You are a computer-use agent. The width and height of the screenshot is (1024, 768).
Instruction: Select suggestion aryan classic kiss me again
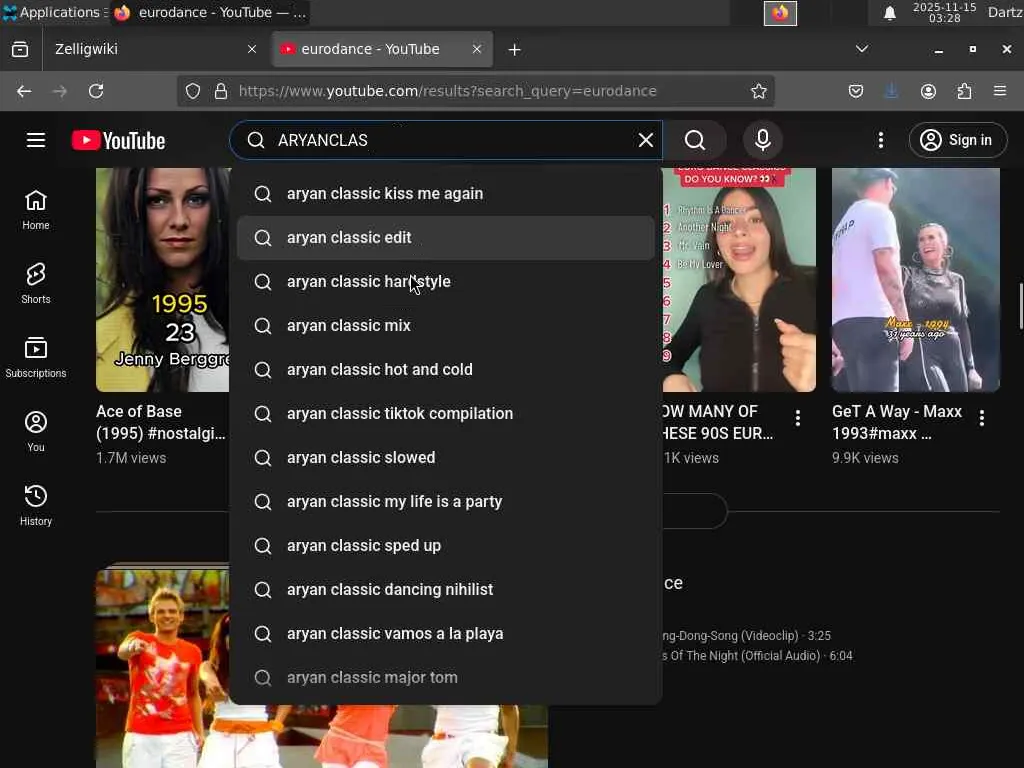coord(445,194)
